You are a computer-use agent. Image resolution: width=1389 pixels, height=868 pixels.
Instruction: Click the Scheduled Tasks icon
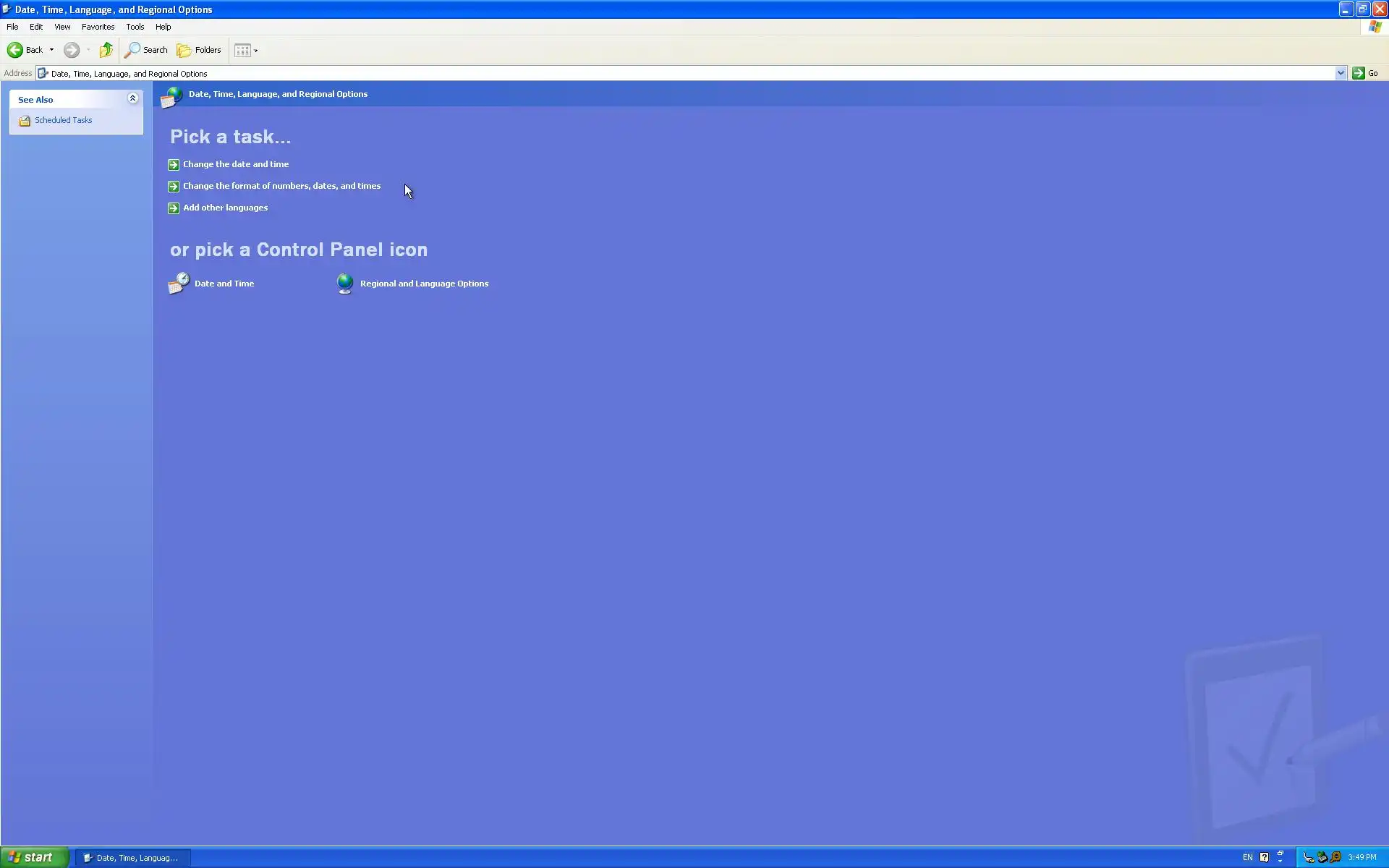(x=25, y=121)
